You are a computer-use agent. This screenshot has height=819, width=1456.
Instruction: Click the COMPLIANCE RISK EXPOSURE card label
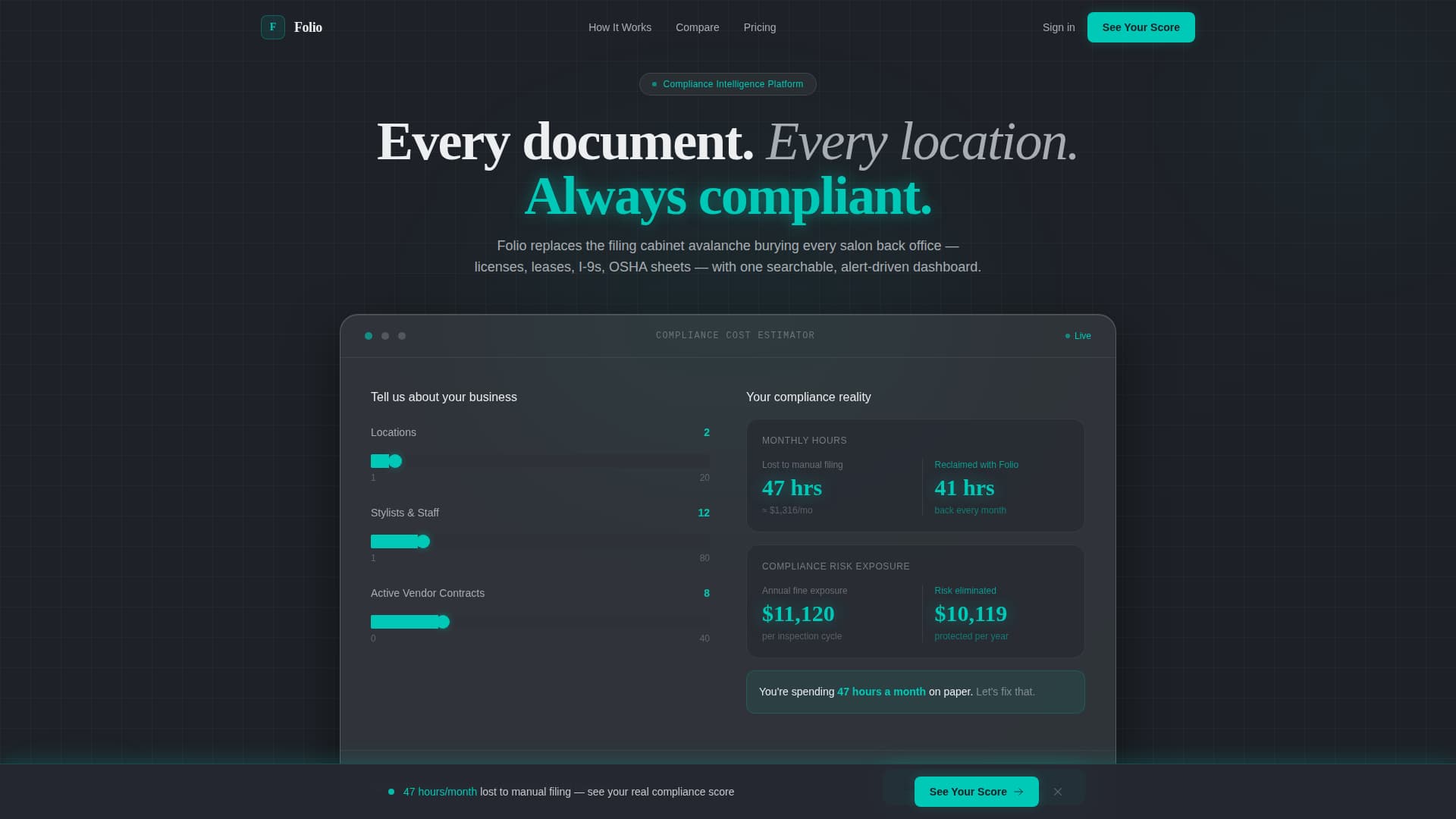[x=836, y=566]
